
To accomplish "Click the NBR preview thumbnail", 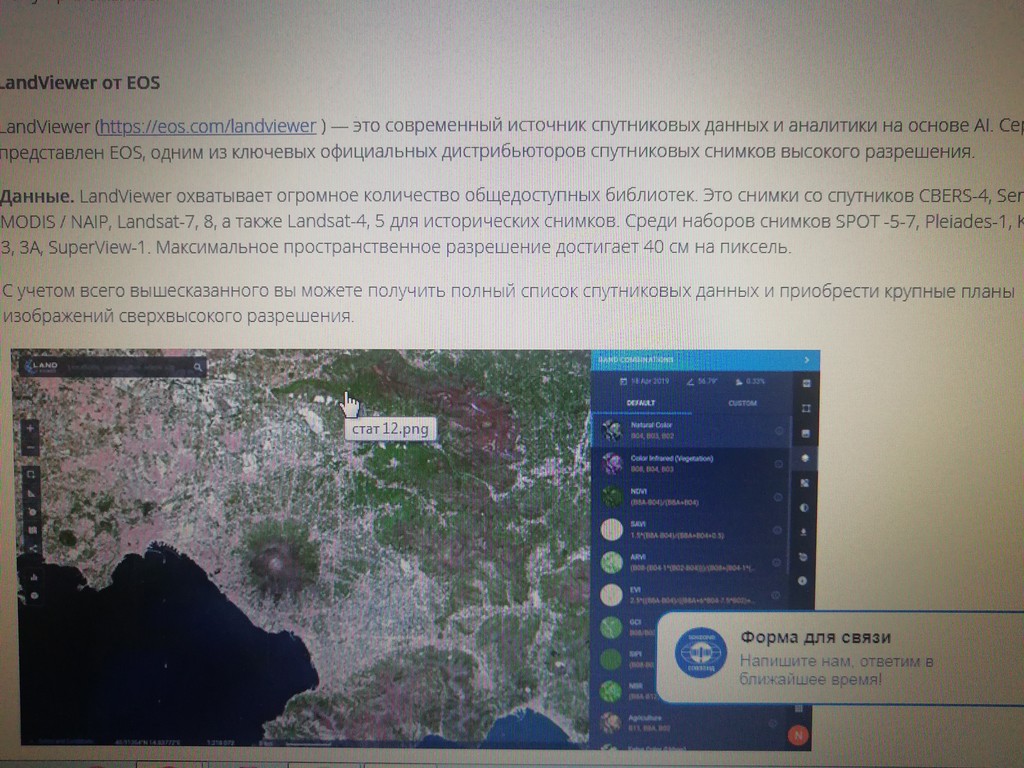I will 611,691.
